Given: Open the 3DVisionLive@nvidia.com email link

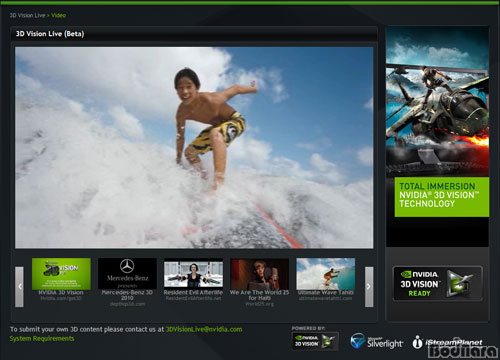Looking at the screenshot, I should (x=204, y=329).
